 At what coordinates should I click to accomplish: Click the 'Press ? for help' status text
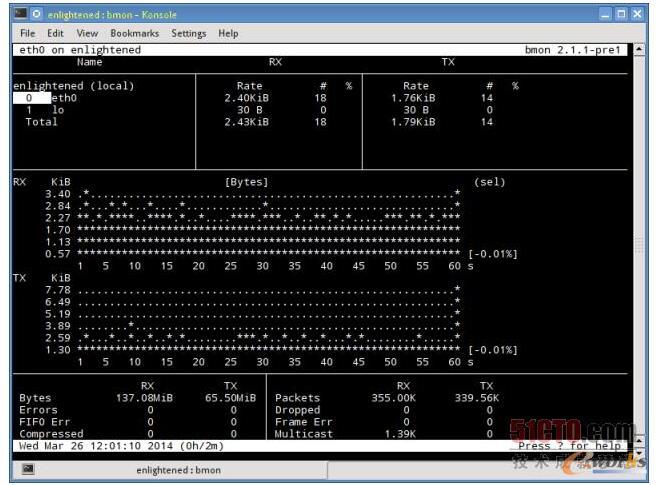pos(569,446)
